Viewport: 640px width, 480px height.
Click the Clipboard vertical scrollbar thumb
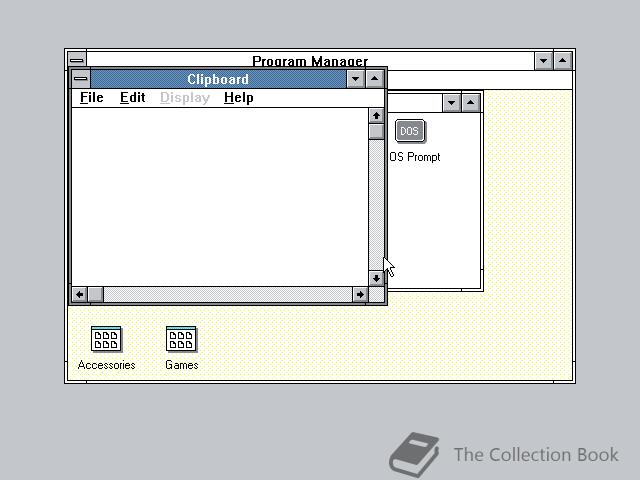[x=376, y=132]
